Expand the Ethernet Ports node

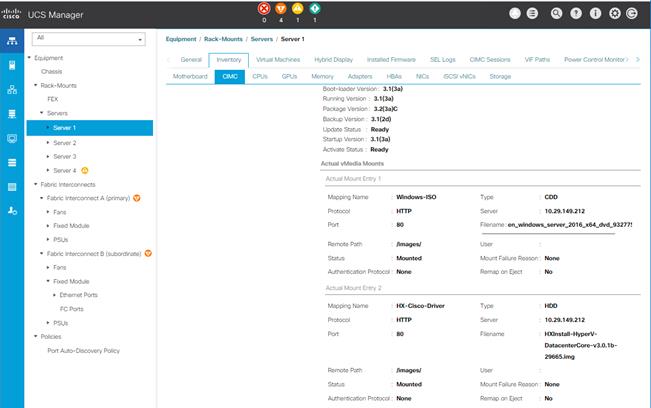pyautogui.click(x=54, y=295)
